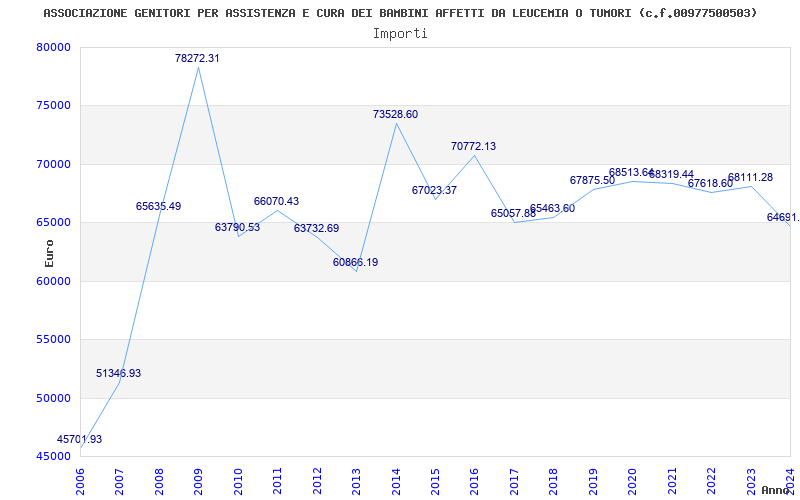Select the 60000 y-axis tick

tap(54, 281)
